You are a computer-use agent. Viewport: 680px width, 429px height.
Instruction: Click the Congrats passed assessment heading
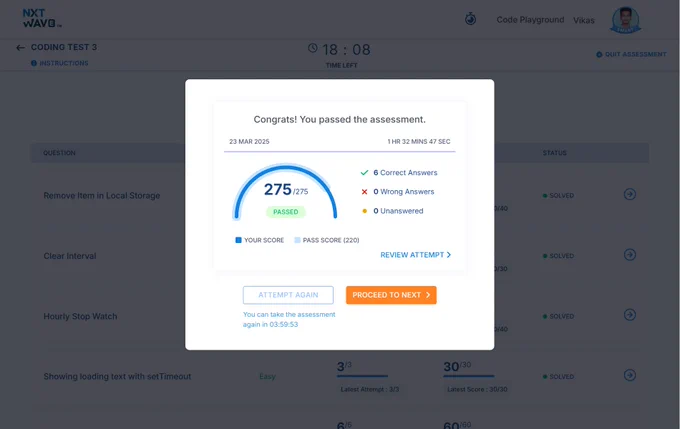click(340, 119)
